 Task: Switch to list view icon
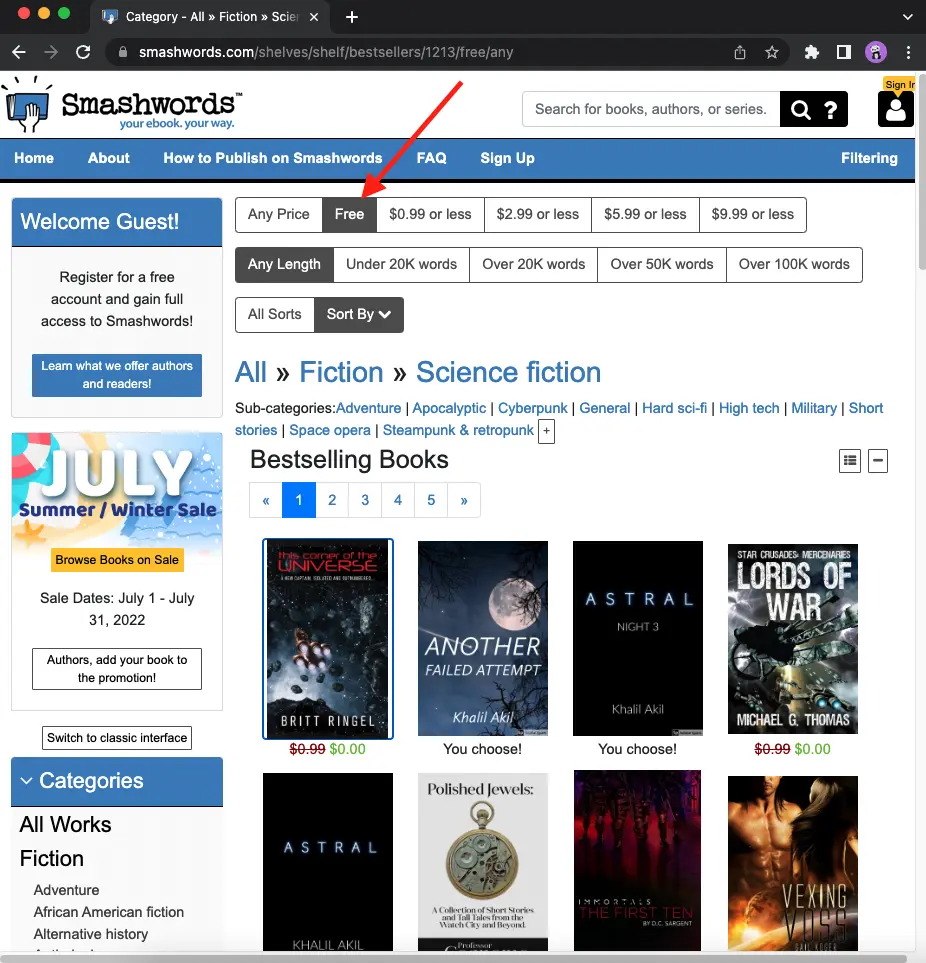tap(850, 461)
